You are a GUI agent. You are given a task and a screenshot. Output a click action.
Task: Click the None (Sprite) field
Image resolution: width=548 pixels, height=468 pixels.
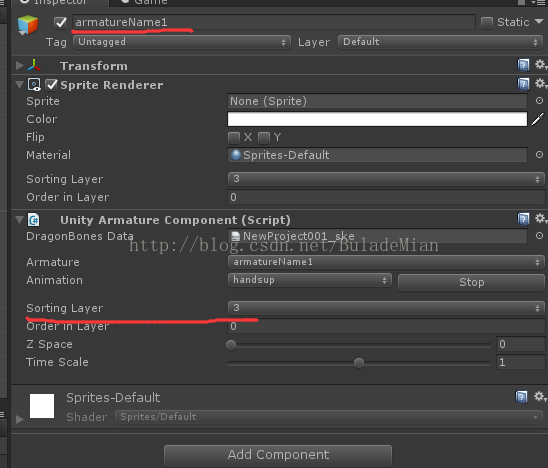[377, 101]
